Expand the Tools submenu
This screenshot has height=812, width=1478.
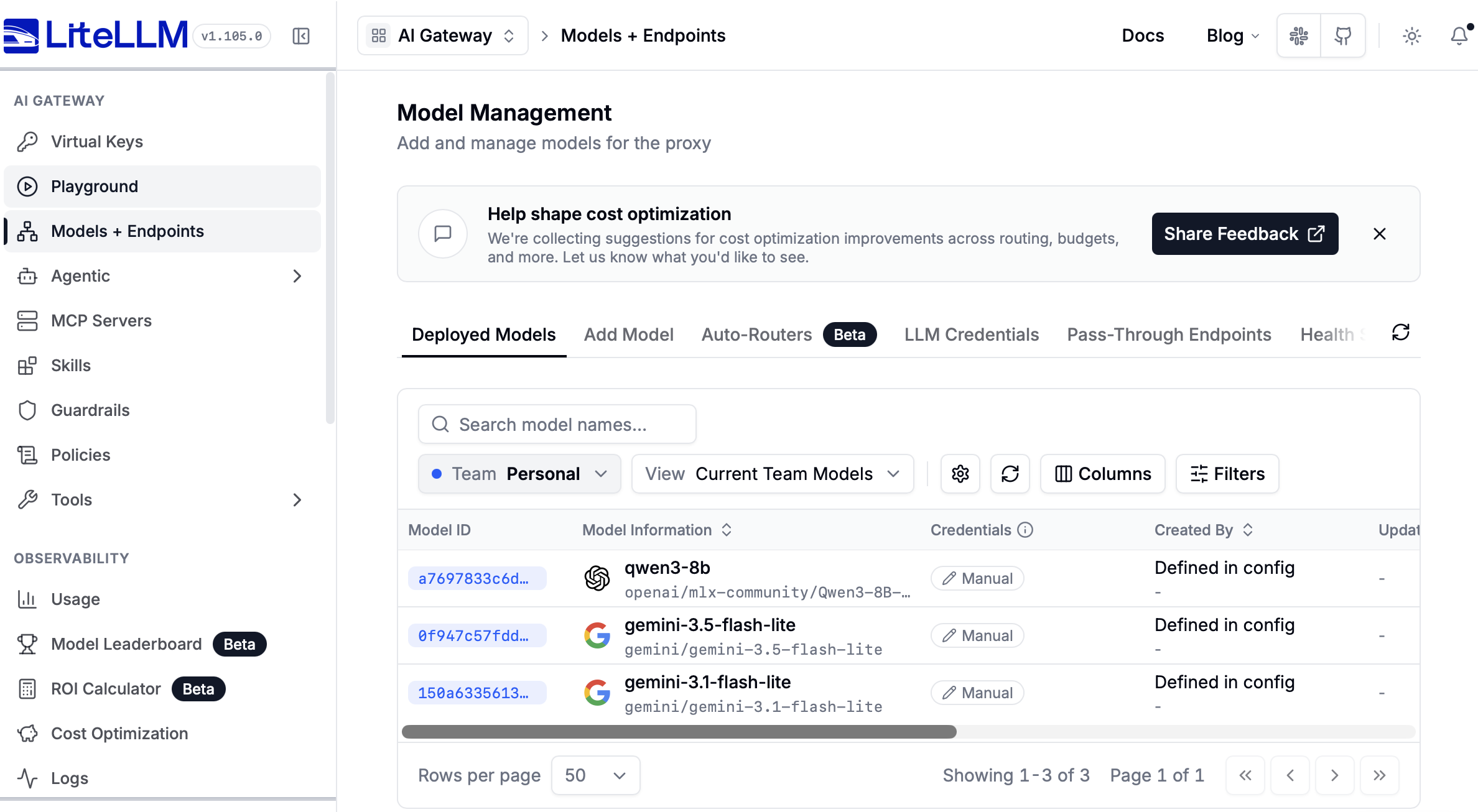[x=297, y=500]
